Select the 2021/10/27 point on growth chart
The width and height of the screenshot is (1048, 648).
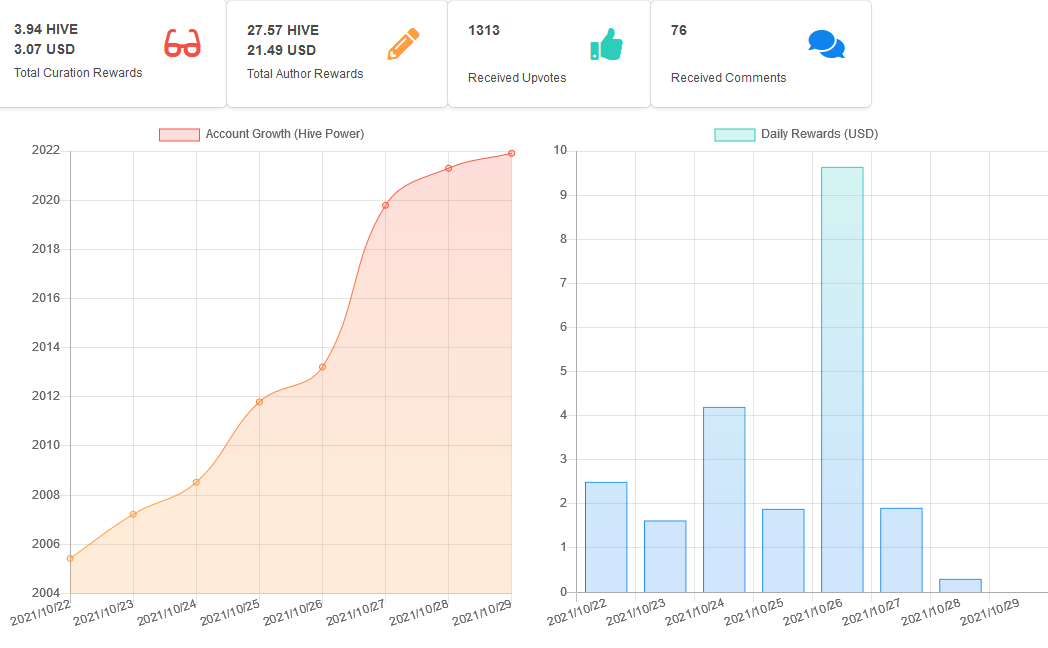tap(386, 206)
